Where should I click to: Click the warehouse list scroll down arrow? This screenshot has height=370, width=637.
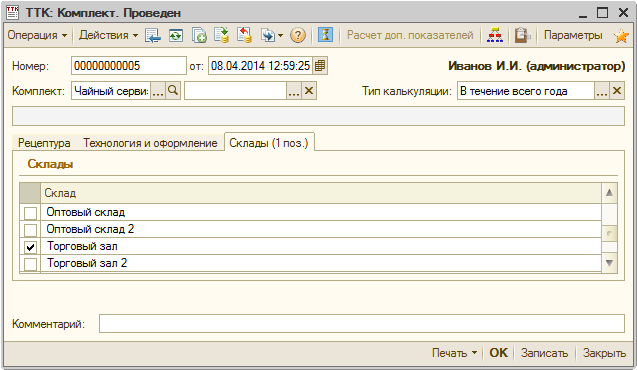pyautogui.click(x=609, y=263)
